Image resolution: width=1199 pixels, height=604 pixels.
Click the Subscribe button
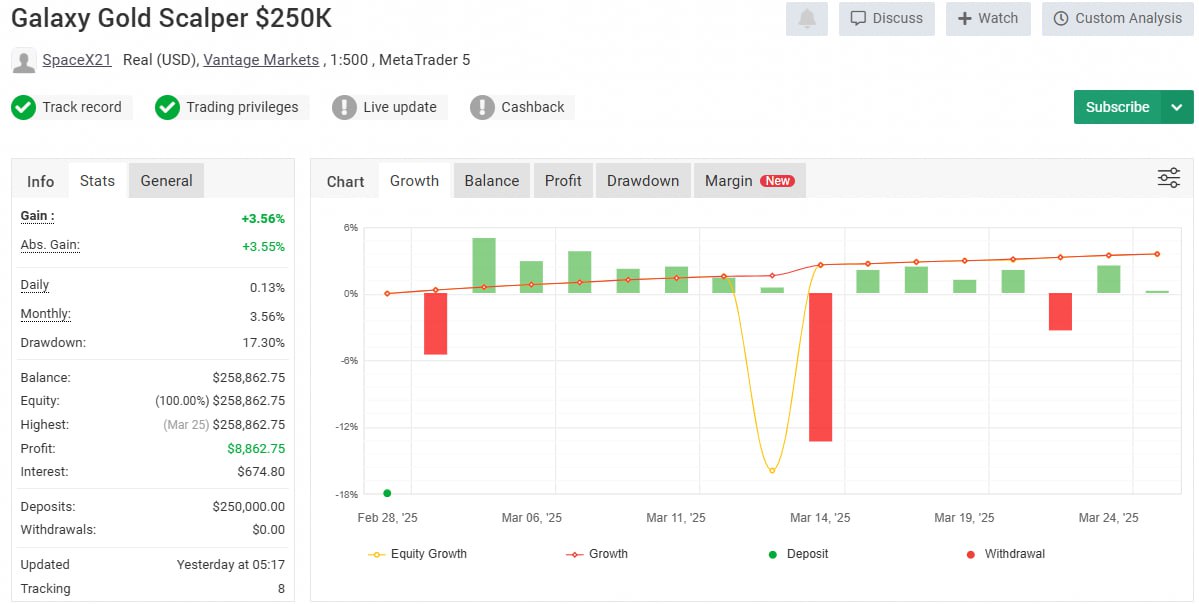click(x=1117, y=107)
